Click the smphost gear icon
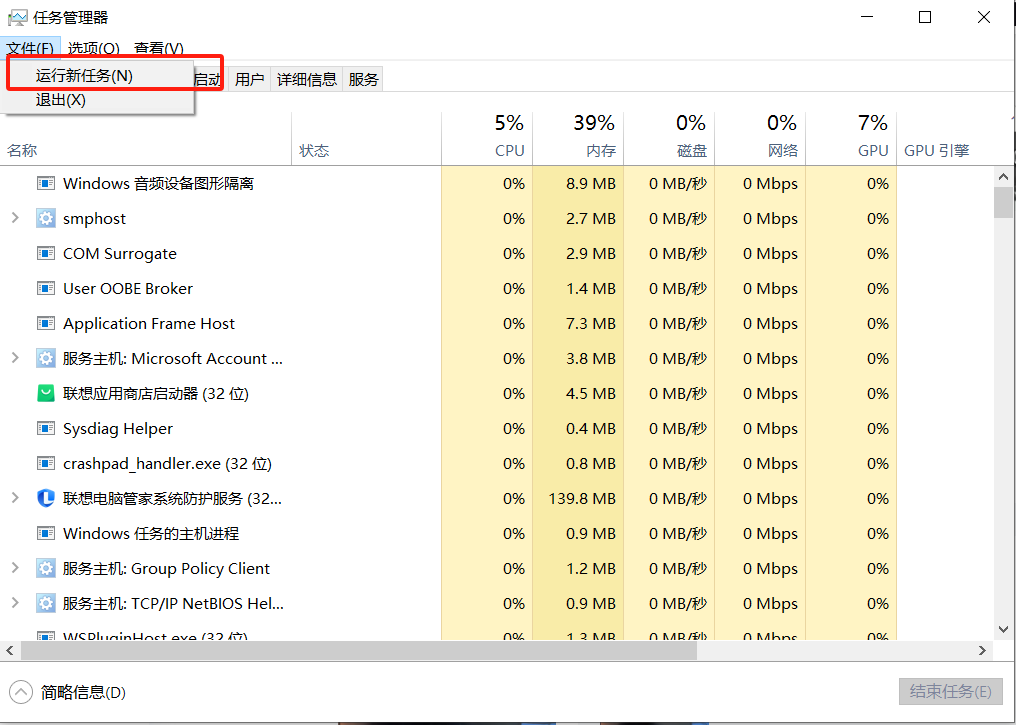Viewport: 1016px width, 725px height. coord(45,218)
